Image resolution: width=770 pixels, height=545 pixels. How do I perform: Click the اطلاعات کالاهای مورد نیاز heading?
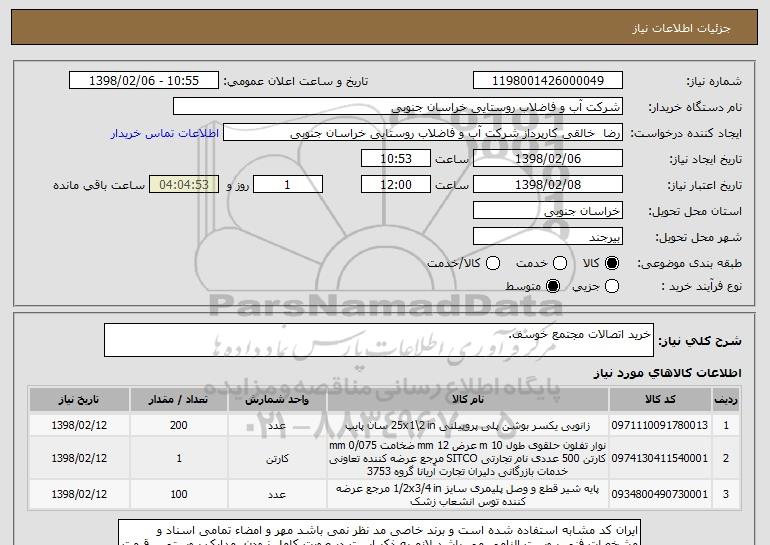click(667, 374)
